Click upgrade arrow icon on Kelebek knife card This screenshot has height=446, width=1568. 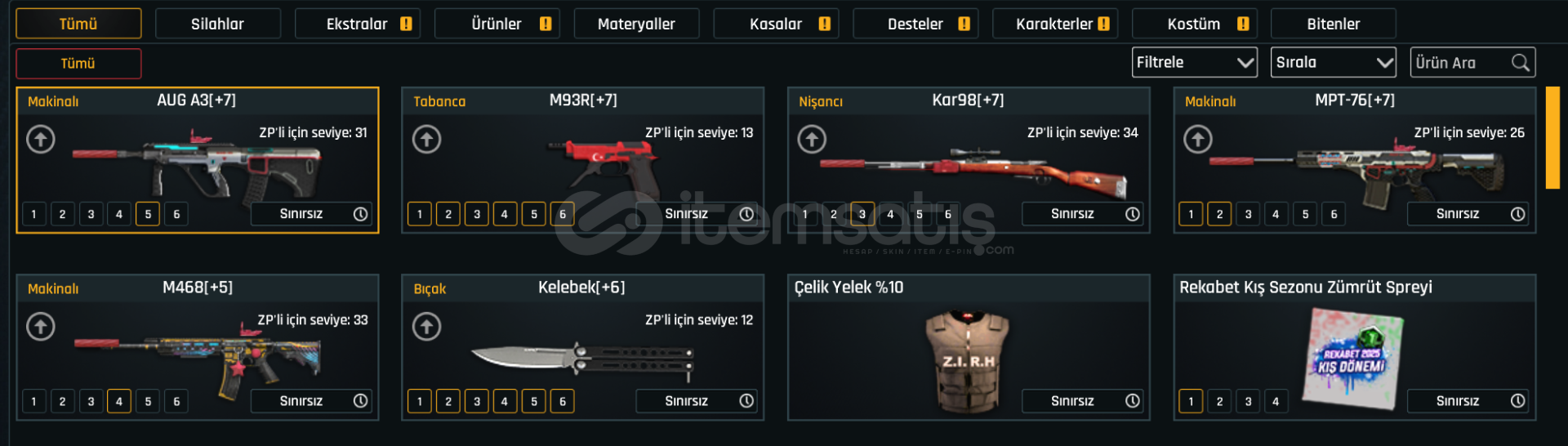pos(426,327)
